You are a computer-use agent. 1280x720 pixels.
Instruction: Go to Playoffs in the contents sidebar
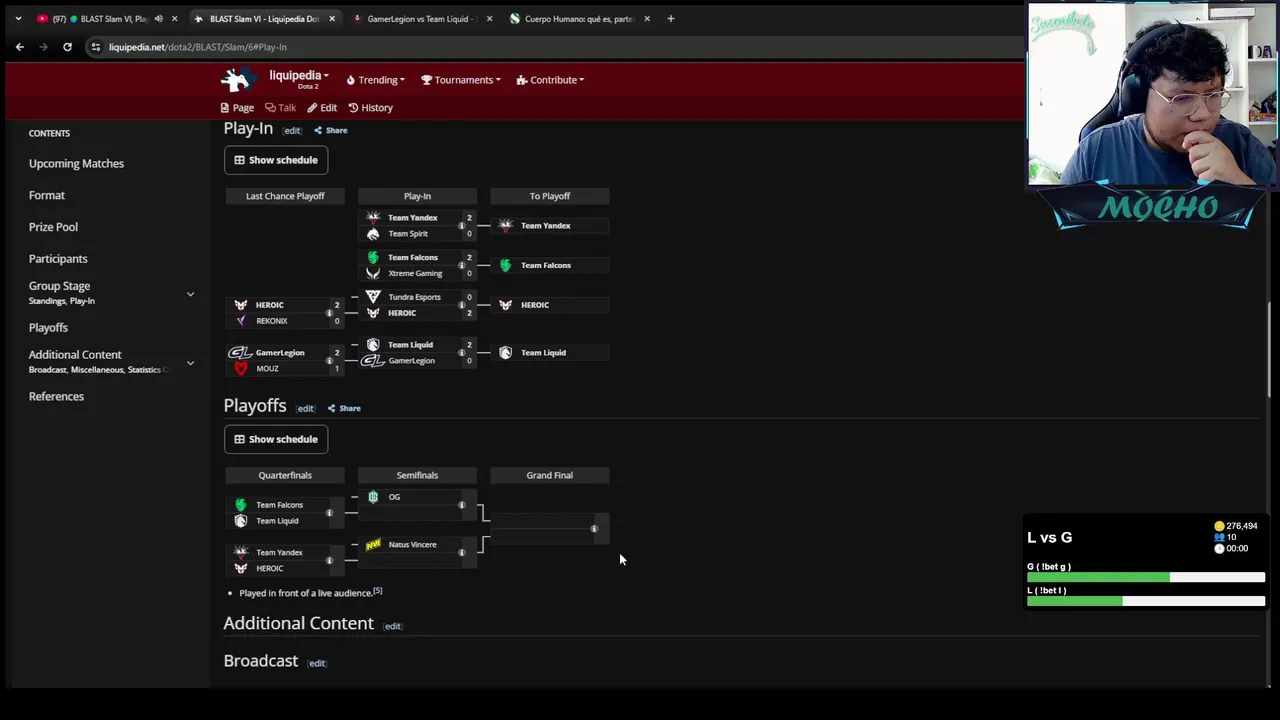tap(48, 328)
